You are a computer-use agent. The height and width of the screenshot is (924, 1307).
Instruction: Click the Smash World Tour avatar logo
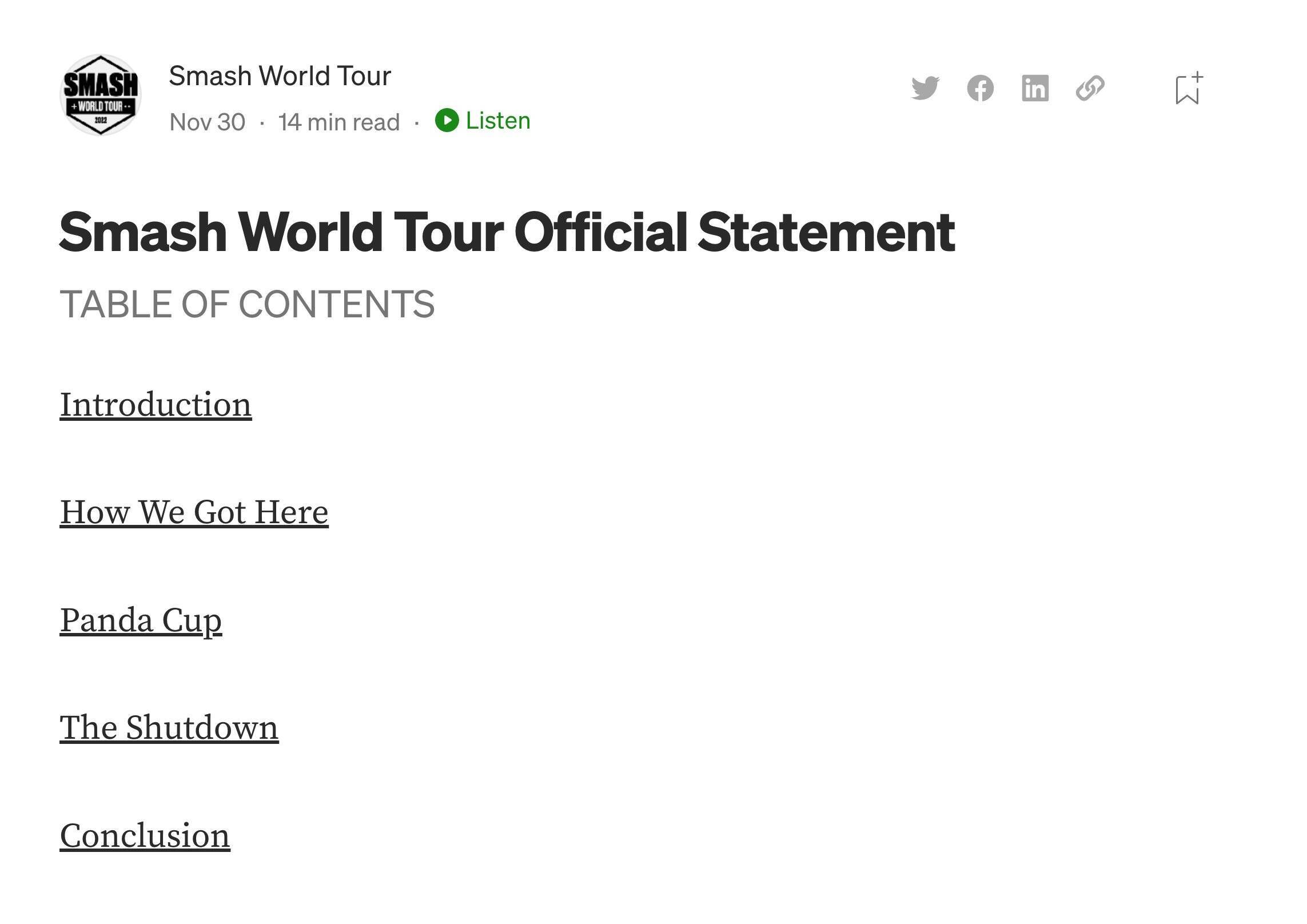point(101,95)
